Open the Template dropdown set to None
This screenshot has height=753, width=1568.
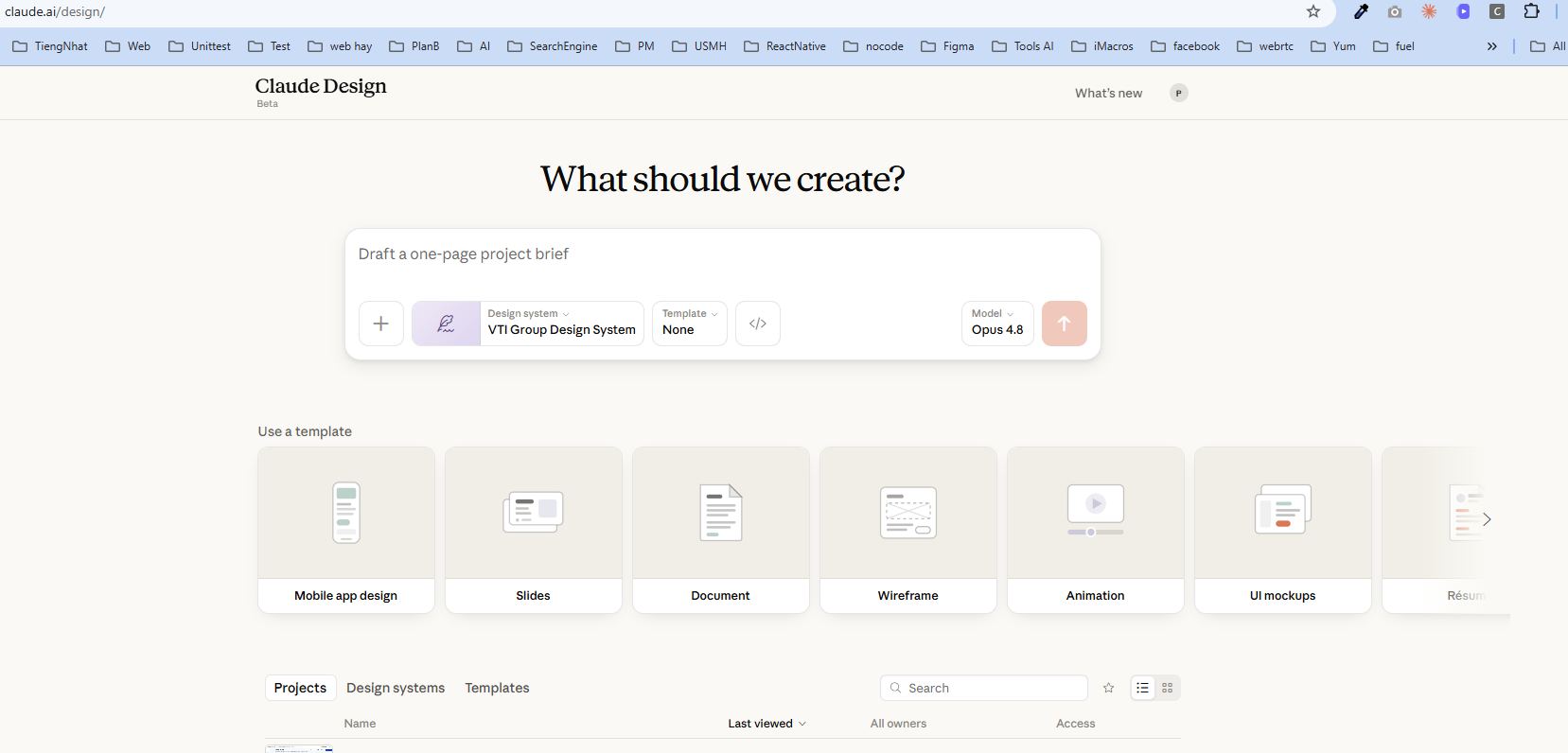690,324
